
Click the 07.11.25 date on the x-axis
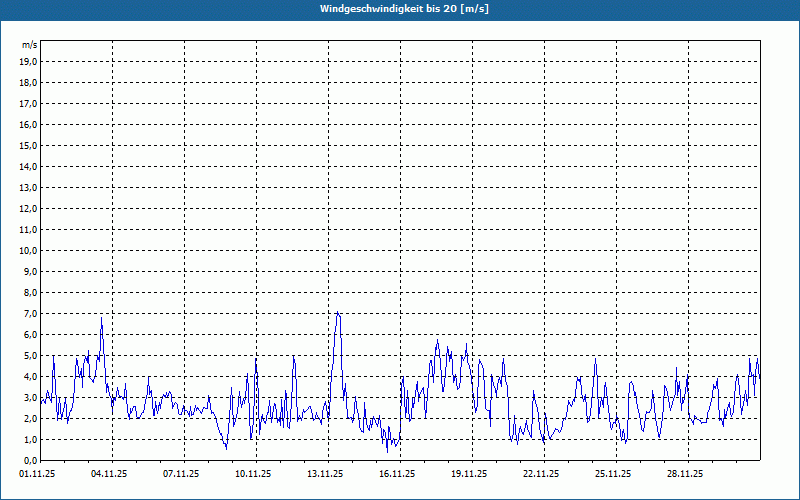184,474
